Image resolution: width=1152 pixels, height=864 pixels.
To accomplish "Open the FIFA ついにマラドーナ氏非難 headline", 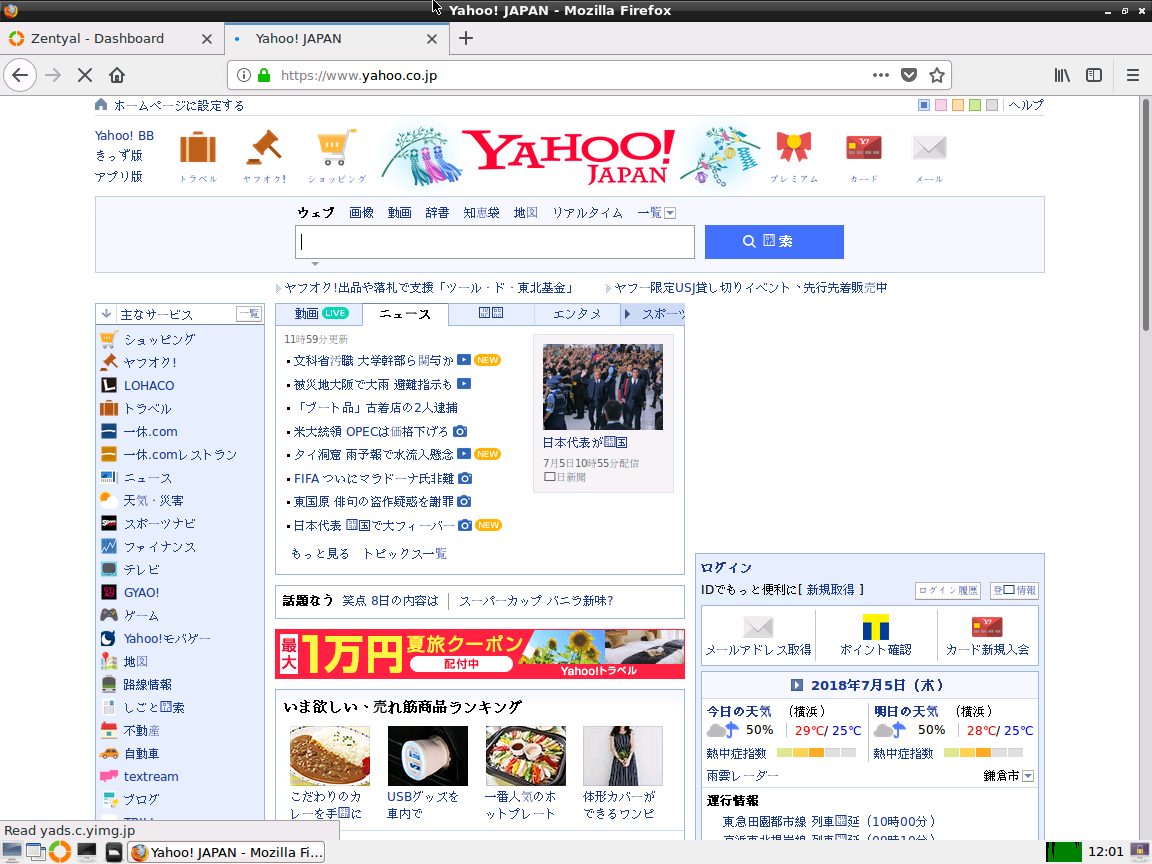I will click(374, 478).
